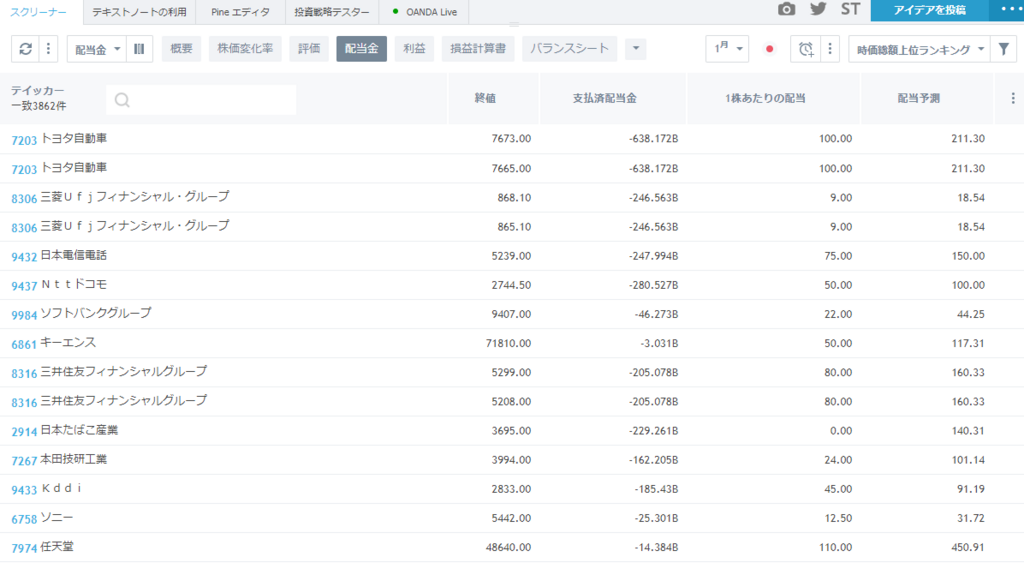This screenshot has width=1024, height=563.
Task: Click Toyota closing price 7673.00
Action: click(511, 139)
